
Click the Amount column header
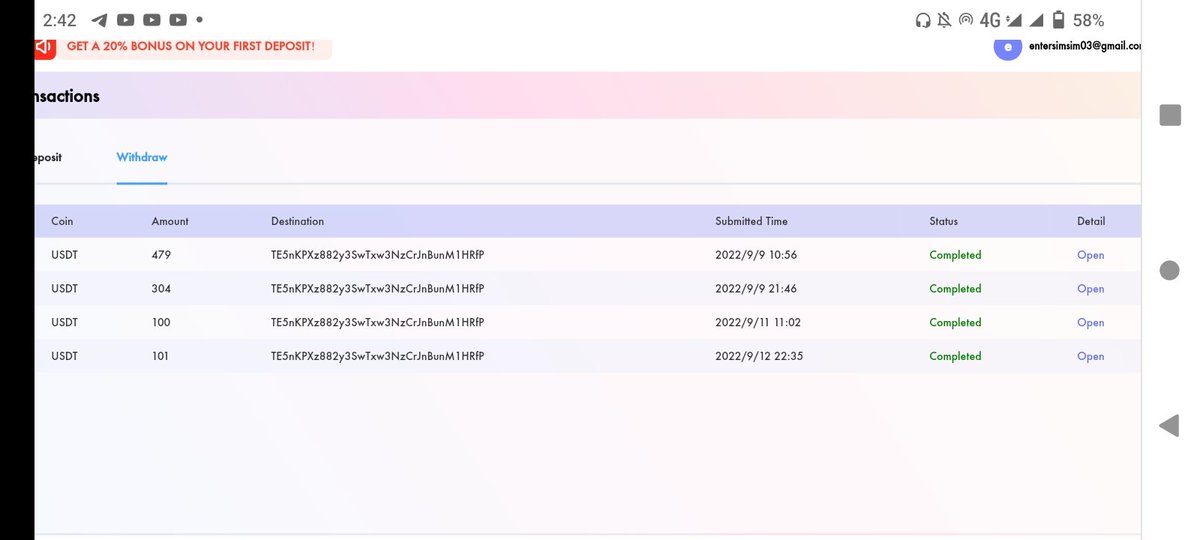170,221
